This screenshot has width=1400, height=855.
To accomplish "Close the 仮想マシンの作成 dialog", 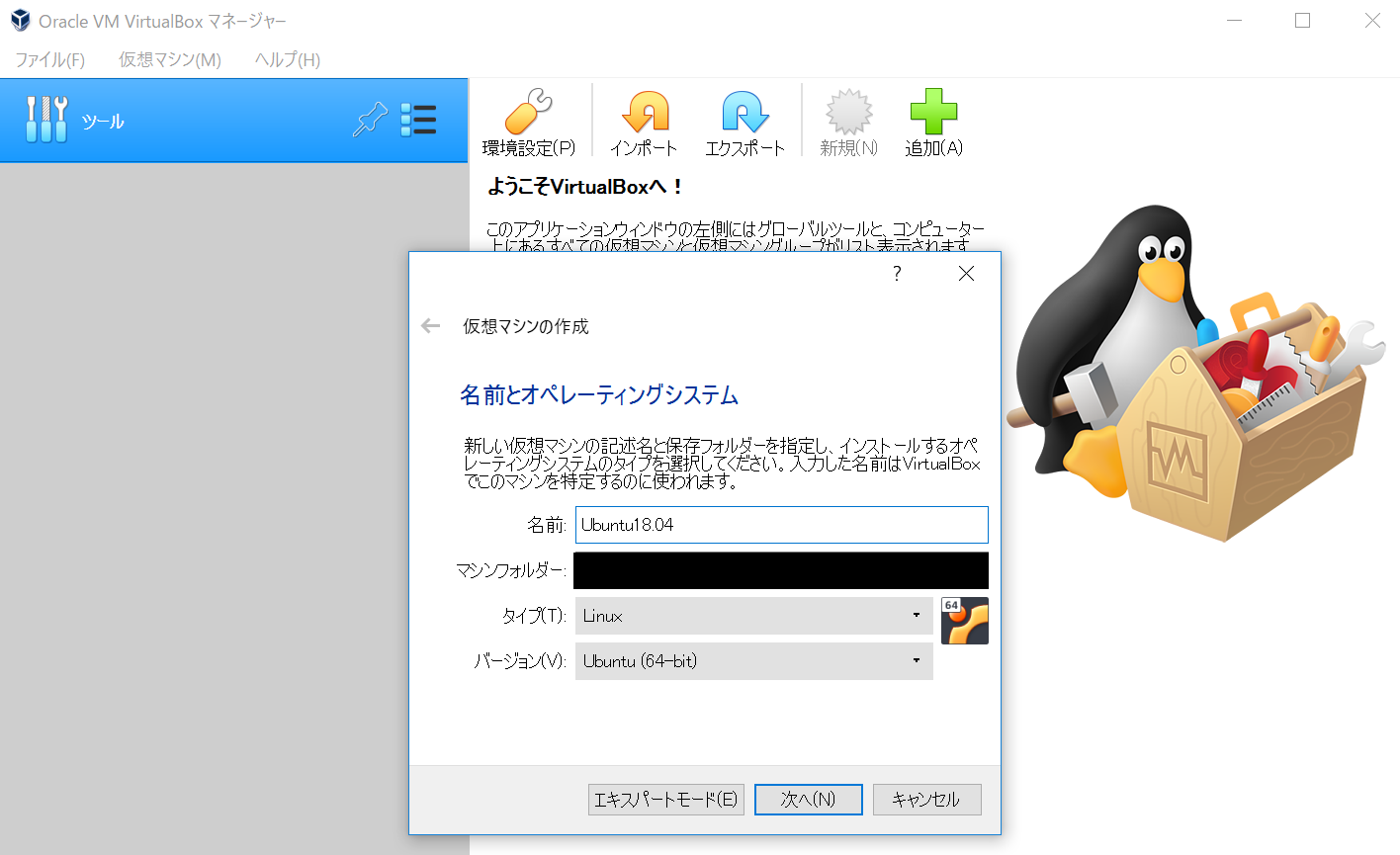I will pyautogui.click(x=966, y=274).
